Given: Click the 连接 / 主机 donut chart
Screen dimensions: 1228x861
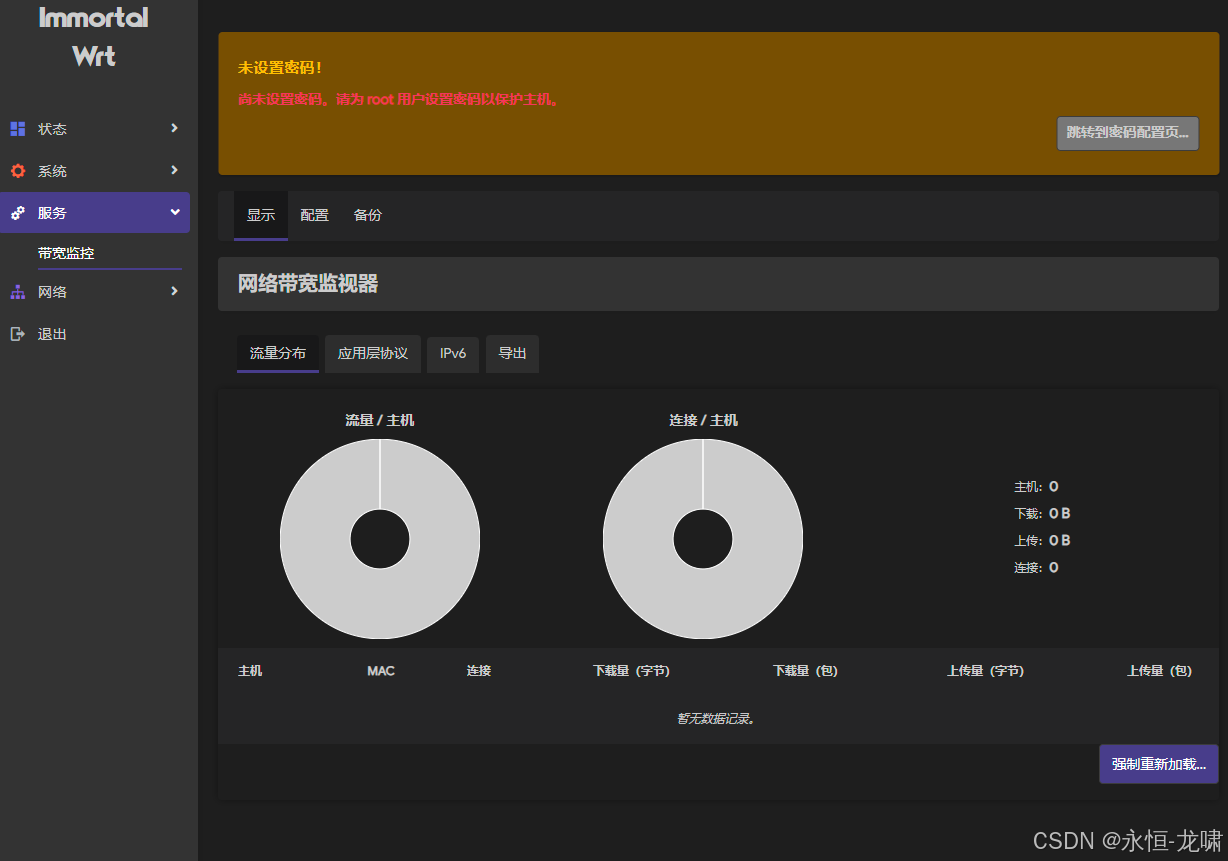Looking at the screenshot, I should (703, 539).
